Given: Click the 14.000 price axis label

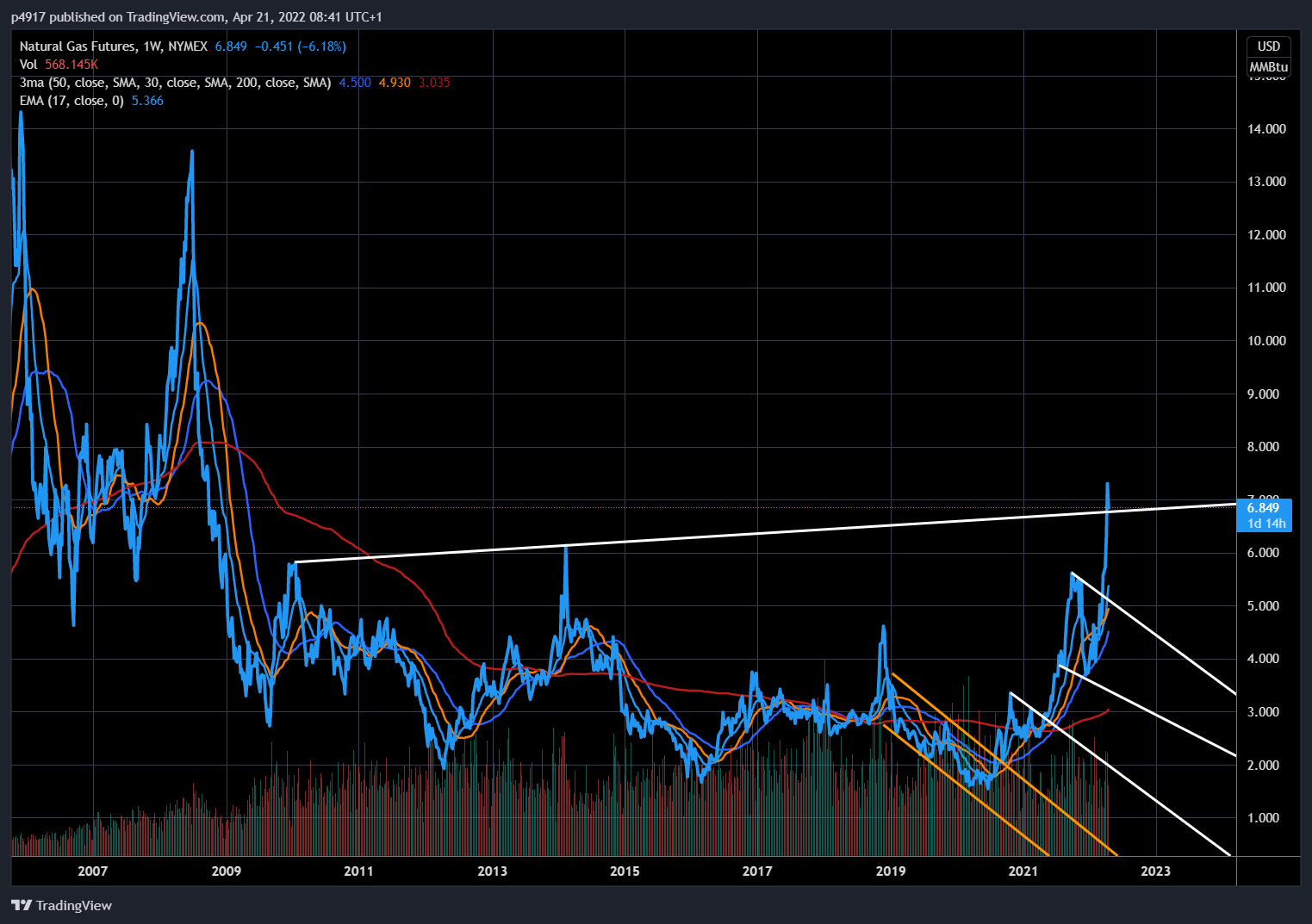Looking at the screenshot, I should pyautogui.click(x=1266, y=129).
